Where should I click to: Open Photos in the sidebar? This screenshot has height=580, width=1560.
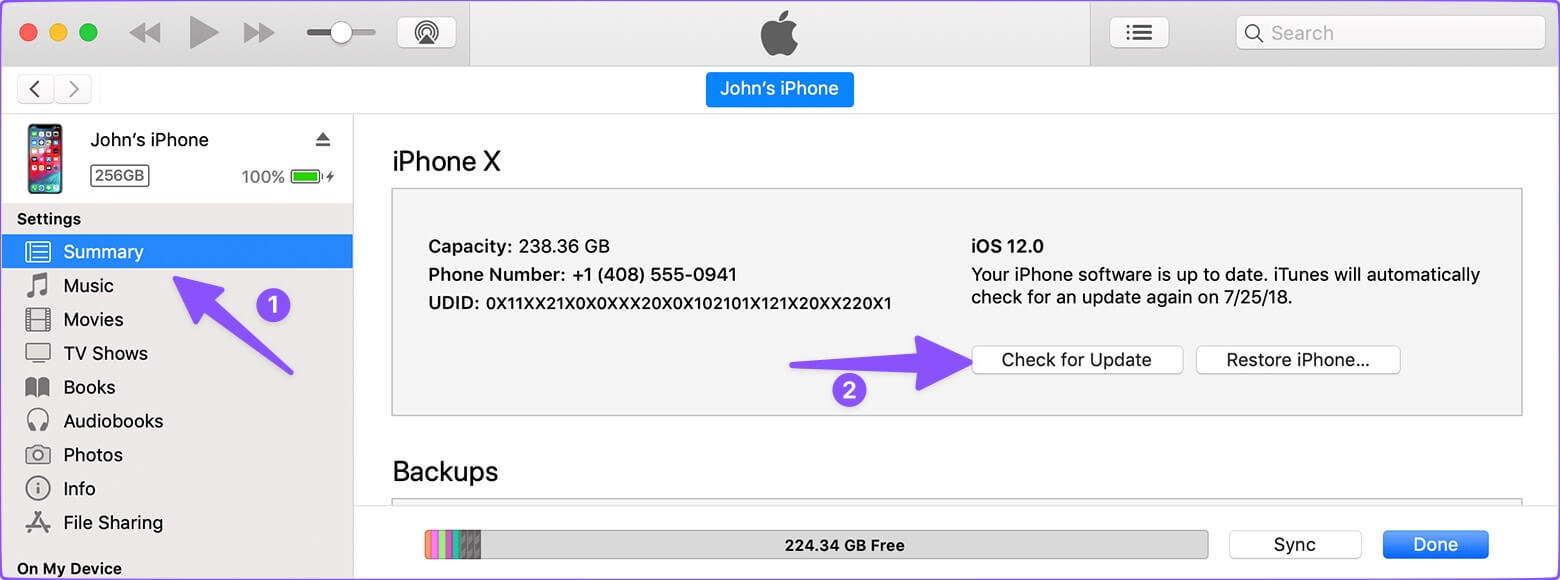176,455
